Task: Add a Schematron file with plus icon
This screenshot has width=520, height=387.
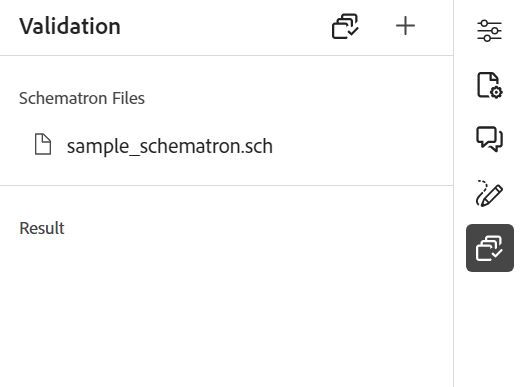Action: click(405, 26)
